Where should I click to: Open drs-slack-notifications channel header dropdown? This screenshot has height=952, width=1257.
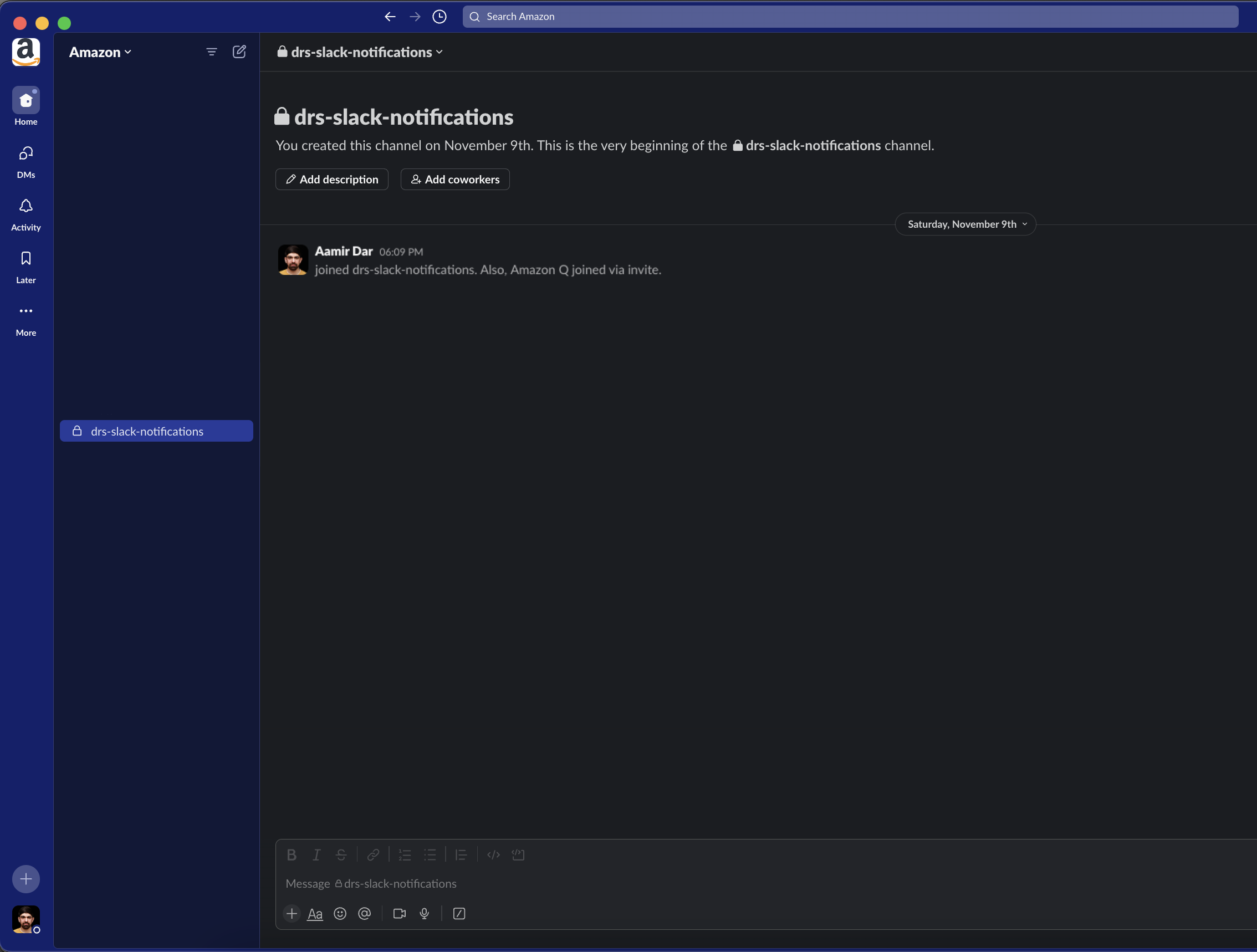(x=360, y=52)
